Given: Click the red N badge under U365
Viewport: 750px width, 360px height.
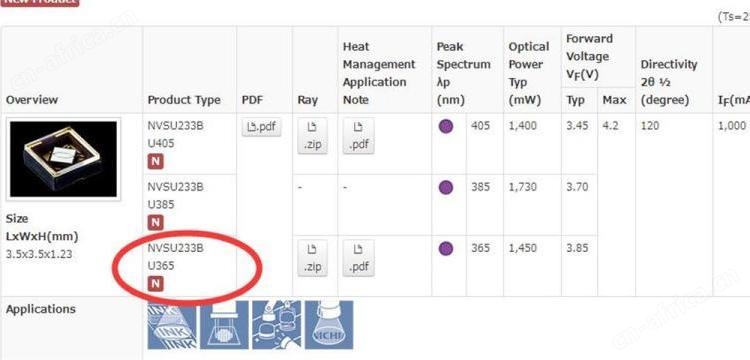Looking at the screenshot, I should click(155, 284).
